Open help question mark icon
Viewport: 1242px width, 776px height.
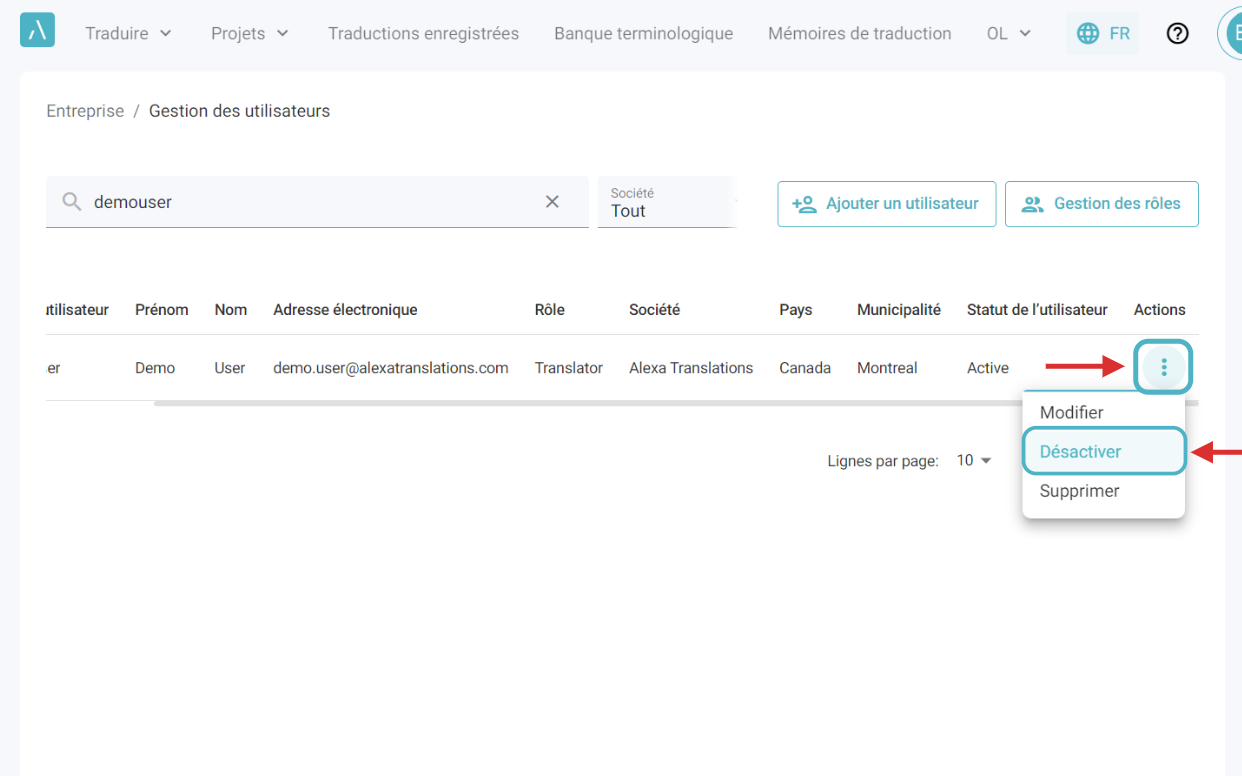point(1178,33)
